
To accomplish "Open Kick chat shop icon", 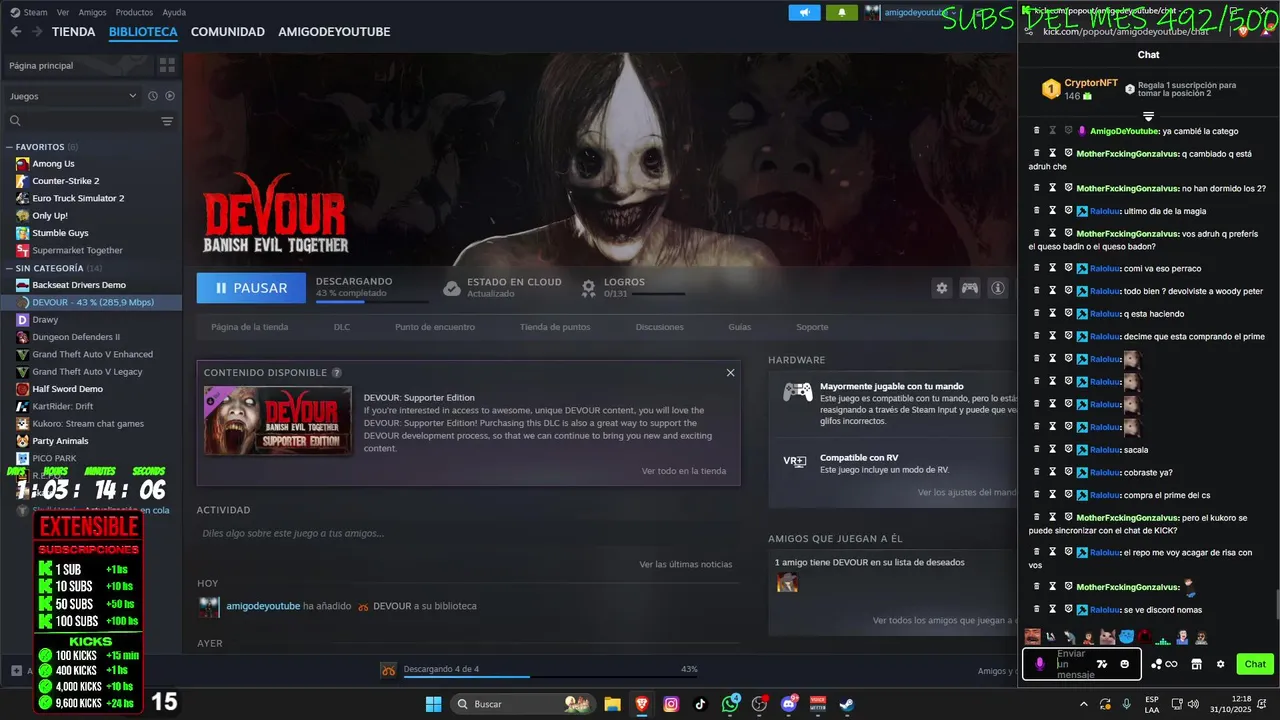I will (x=1196, y=664).
